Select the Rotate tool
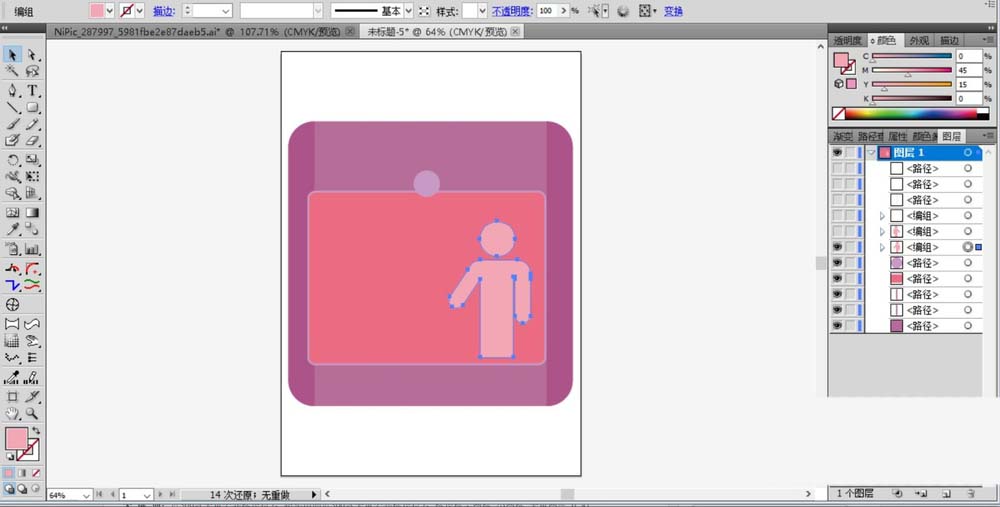Screen dimensions: 1000x507 (13, 160)
